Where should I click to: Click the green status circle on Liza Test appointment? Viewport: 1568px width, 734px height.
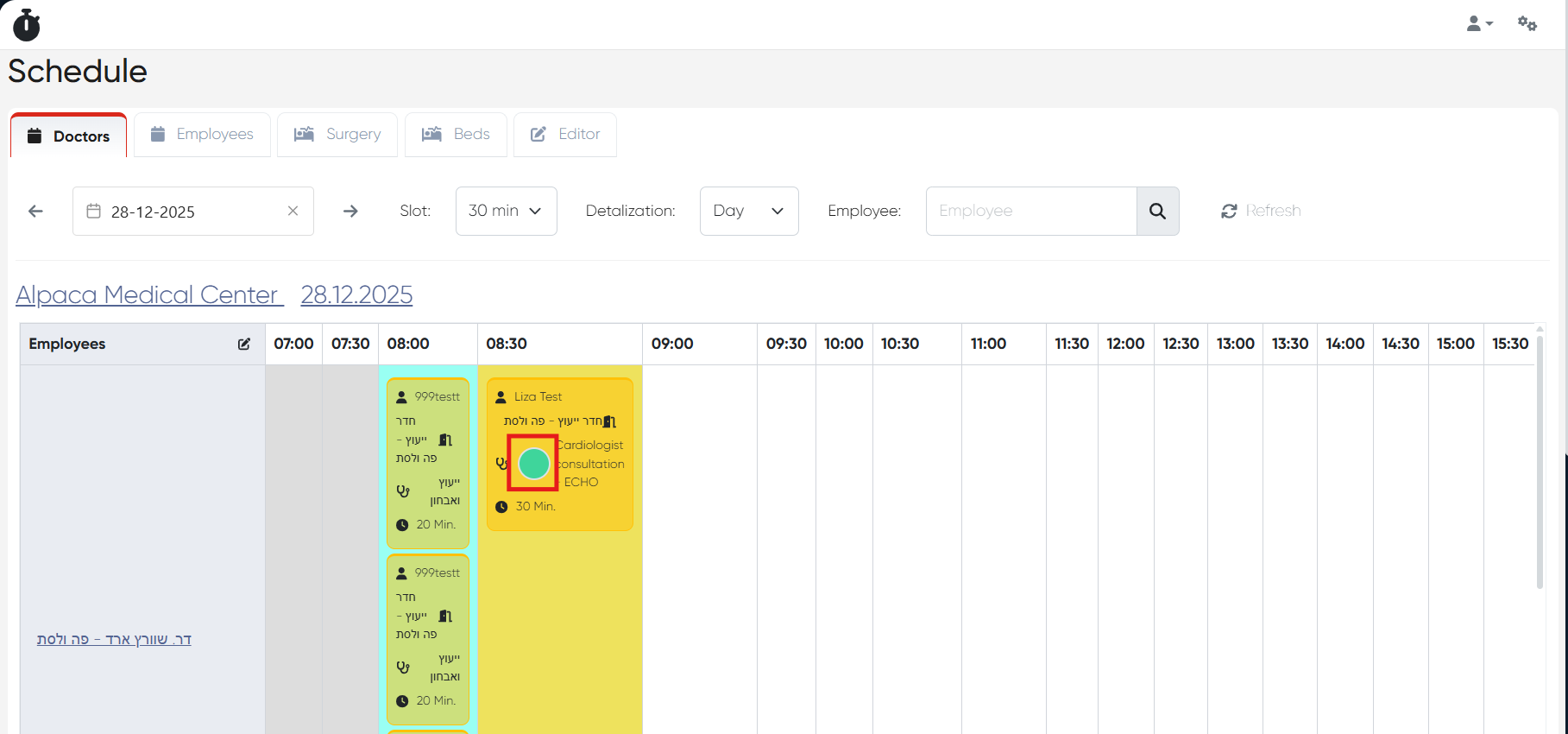(x=533, y=464)
